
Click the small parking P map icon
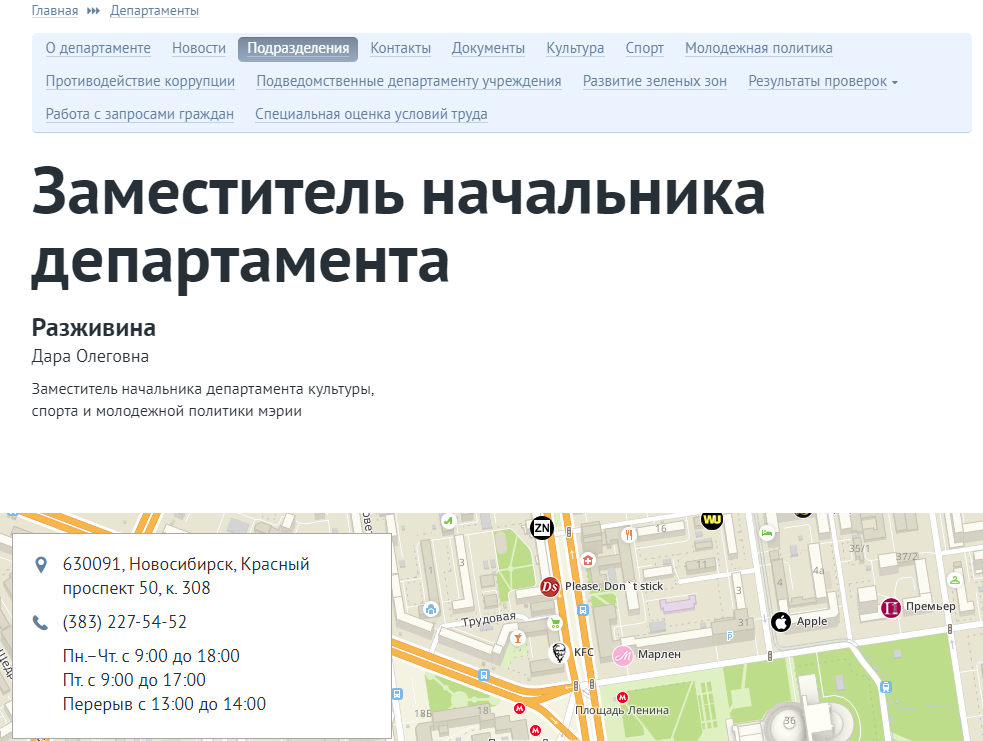[730, 636]
